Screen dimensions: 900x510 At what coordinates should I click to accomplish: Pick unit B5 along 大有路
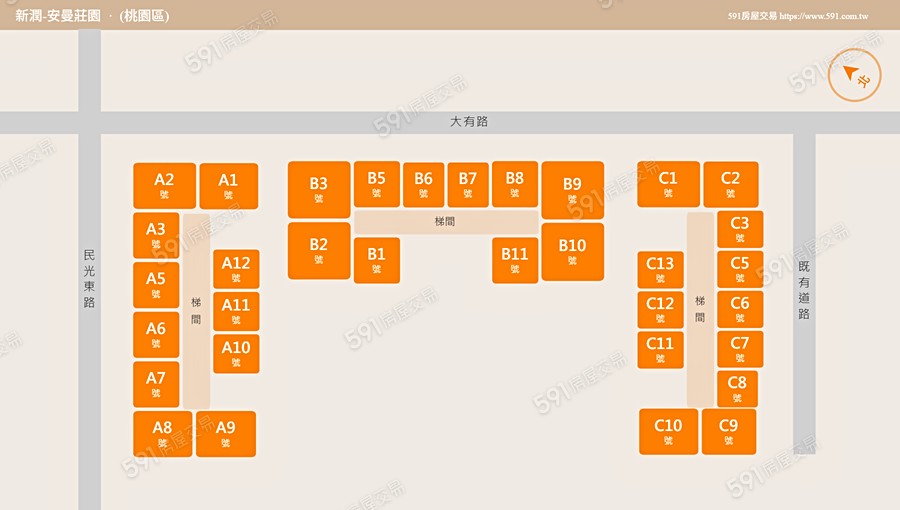pyautogui.click(x=376, y=184)
